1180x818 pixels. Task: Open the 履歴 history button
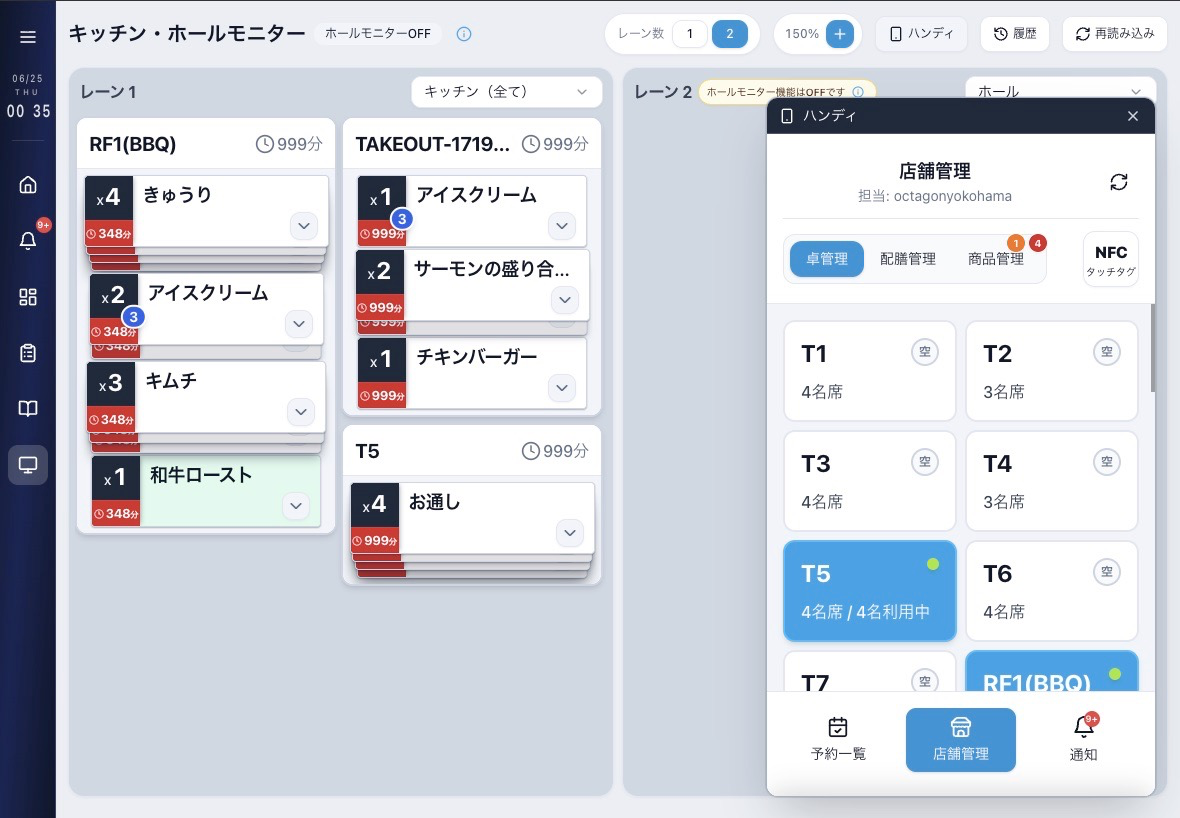[x=1014, y=34]
